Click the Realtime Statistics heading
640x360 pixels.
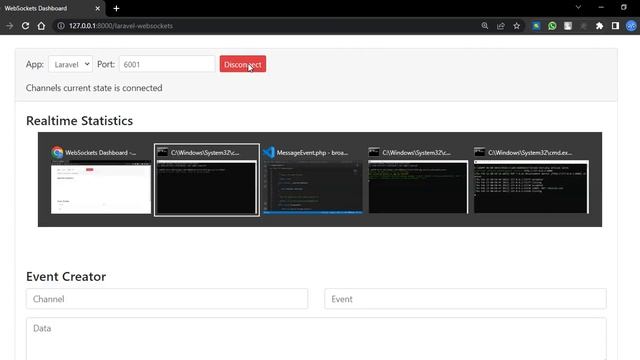pos(79,121)
